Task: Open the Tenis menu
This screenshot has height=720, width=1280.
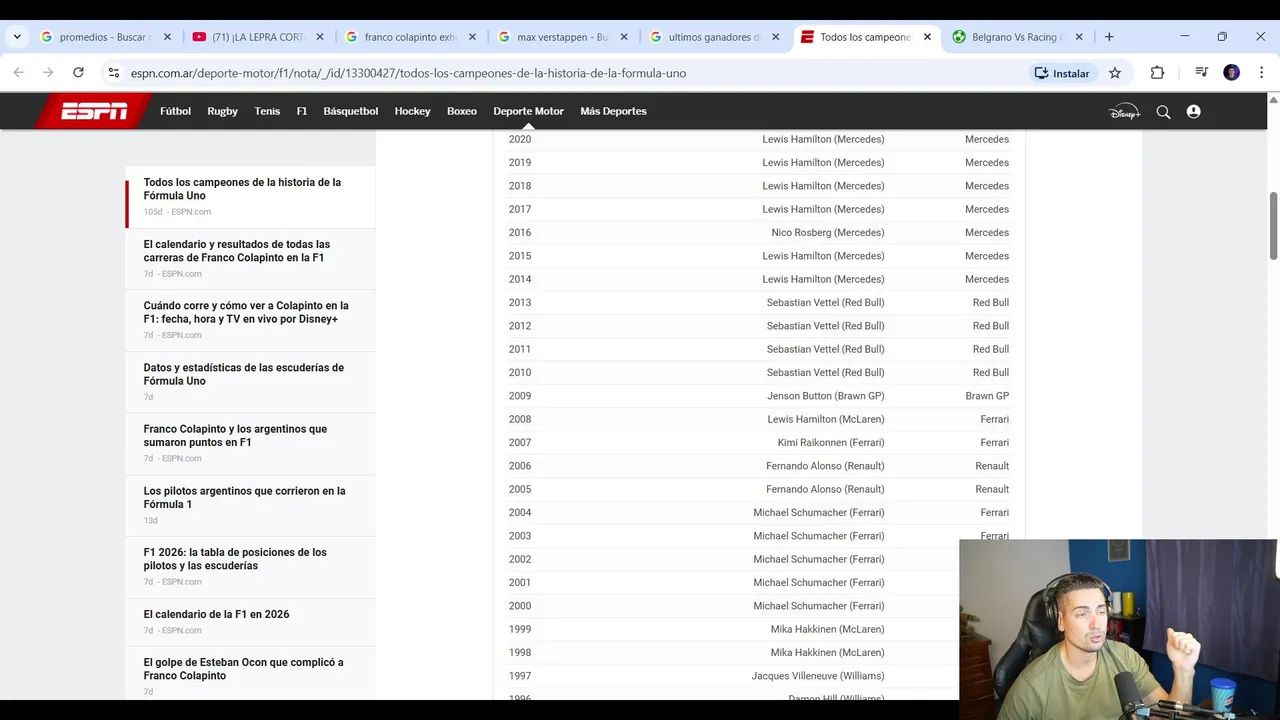Action: click(x=267, y=111)
